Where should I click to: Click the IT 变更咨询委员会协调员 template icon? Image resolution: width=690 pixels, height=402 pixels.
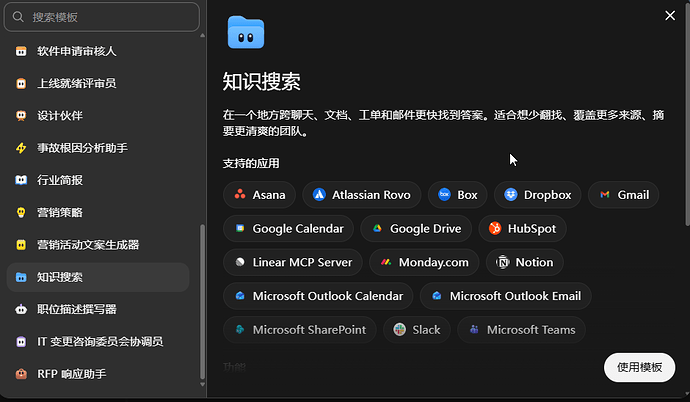pos(21,341)
